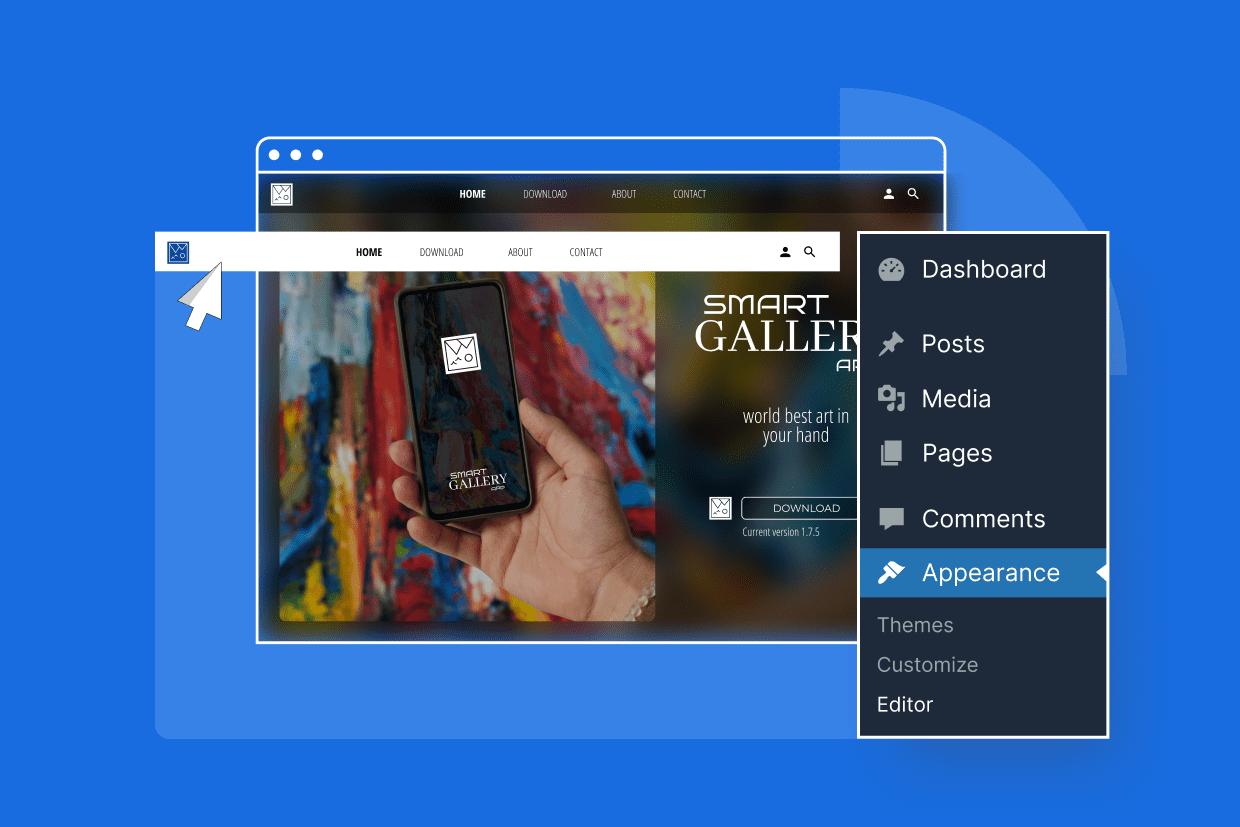The height and width of the screenshot is (827, 1240).
Task: Click the Comments speech bubble icon
Action: (x=891, y=519)
